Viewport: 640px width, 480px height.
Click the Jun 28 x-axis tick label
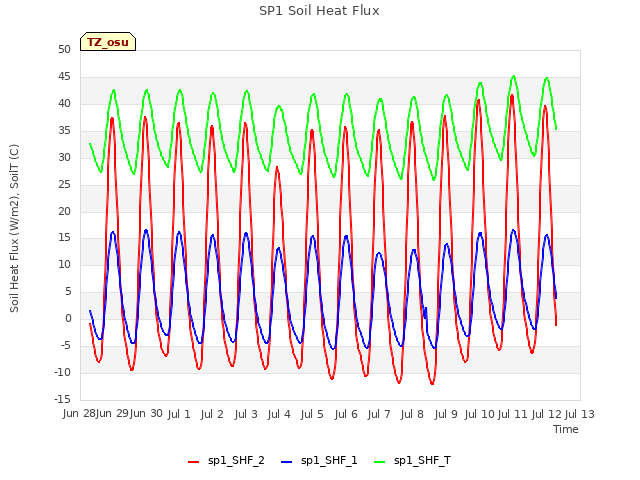[79, 414]
